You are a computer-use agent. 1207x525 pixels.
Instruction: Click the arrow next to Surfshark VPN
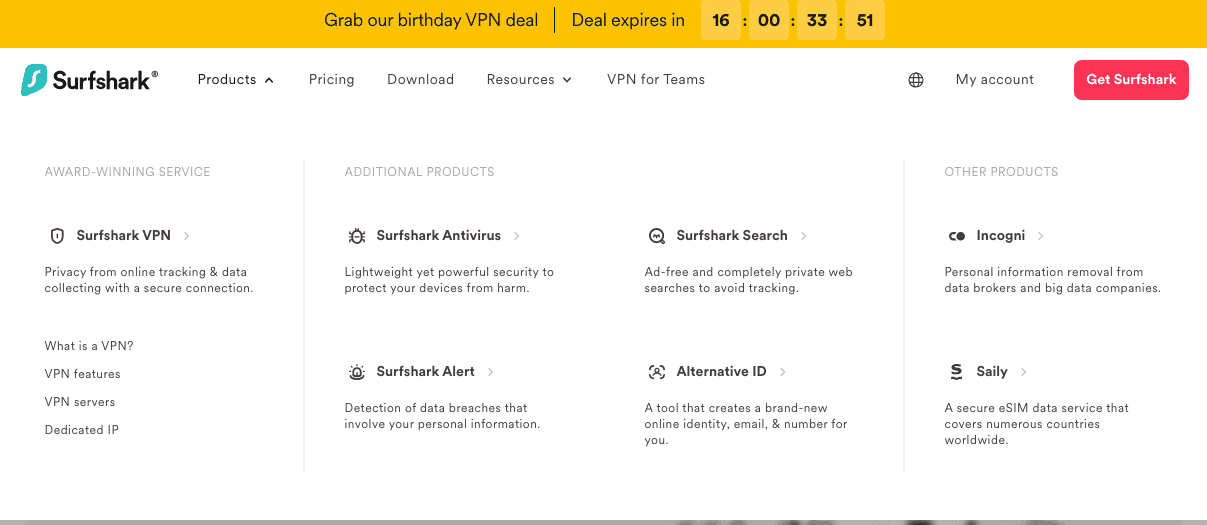187,236
